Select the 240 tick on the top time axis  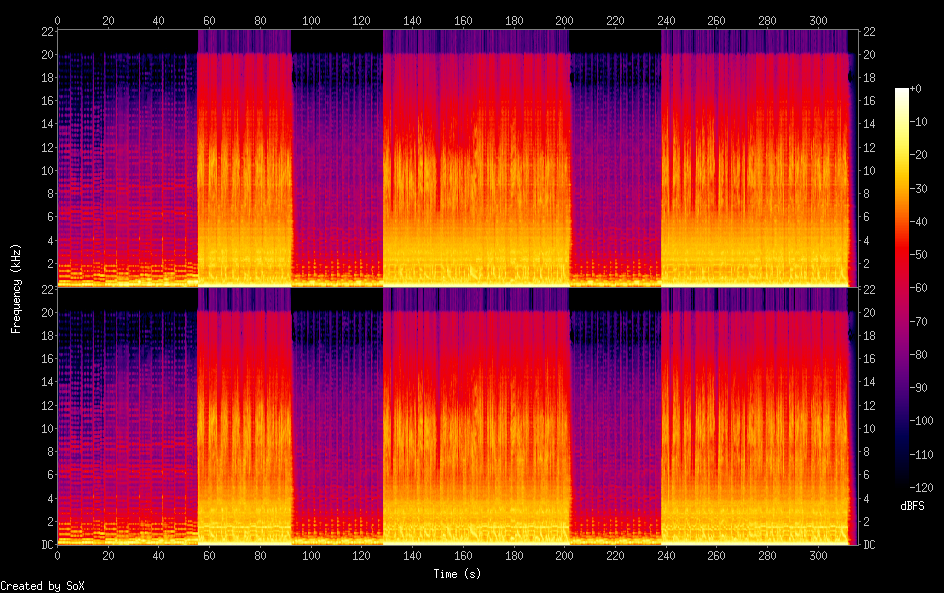666,20
